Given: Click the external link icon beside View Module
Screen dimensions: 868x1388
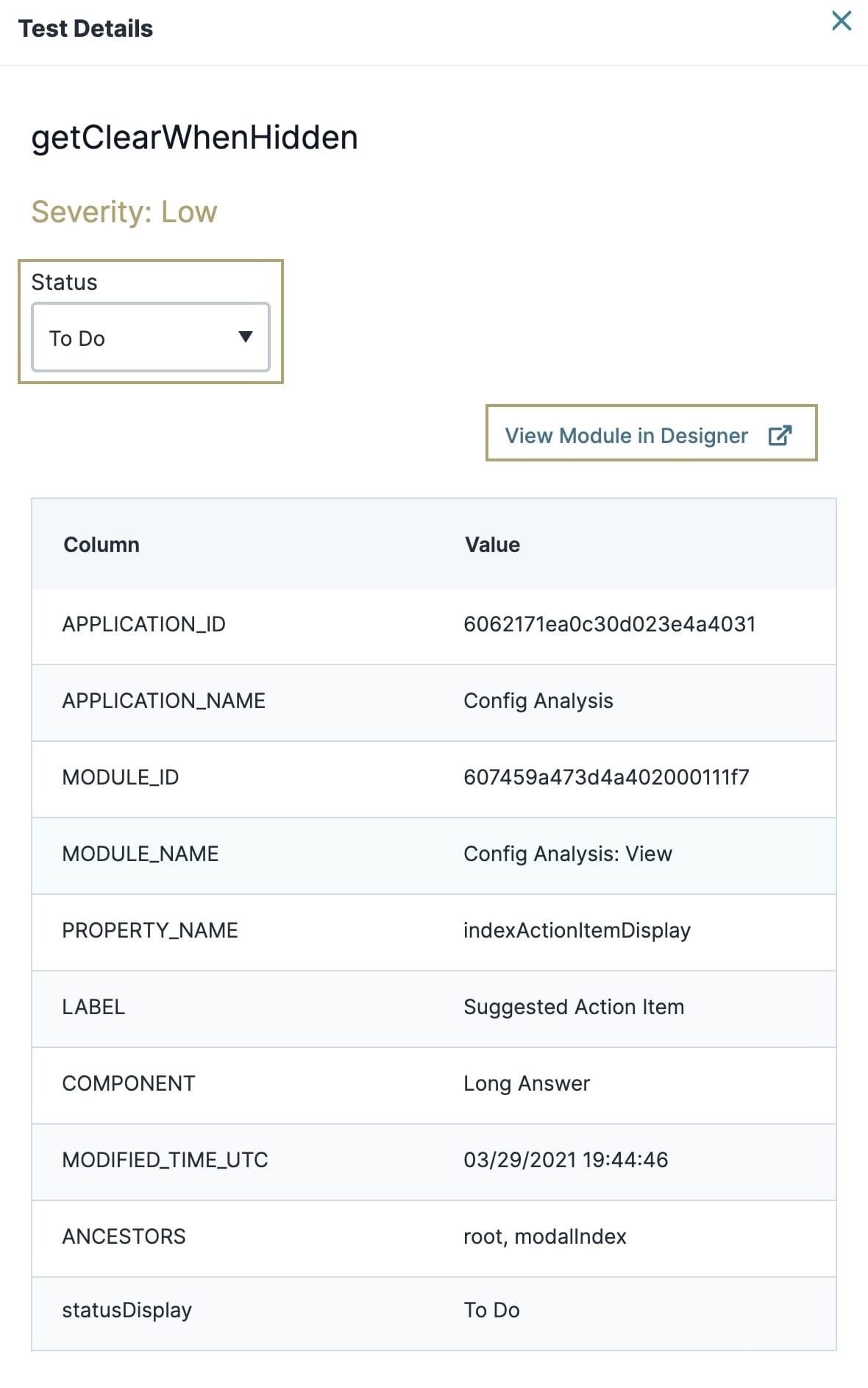Looking at the screenshot, I should pos(780,435).
